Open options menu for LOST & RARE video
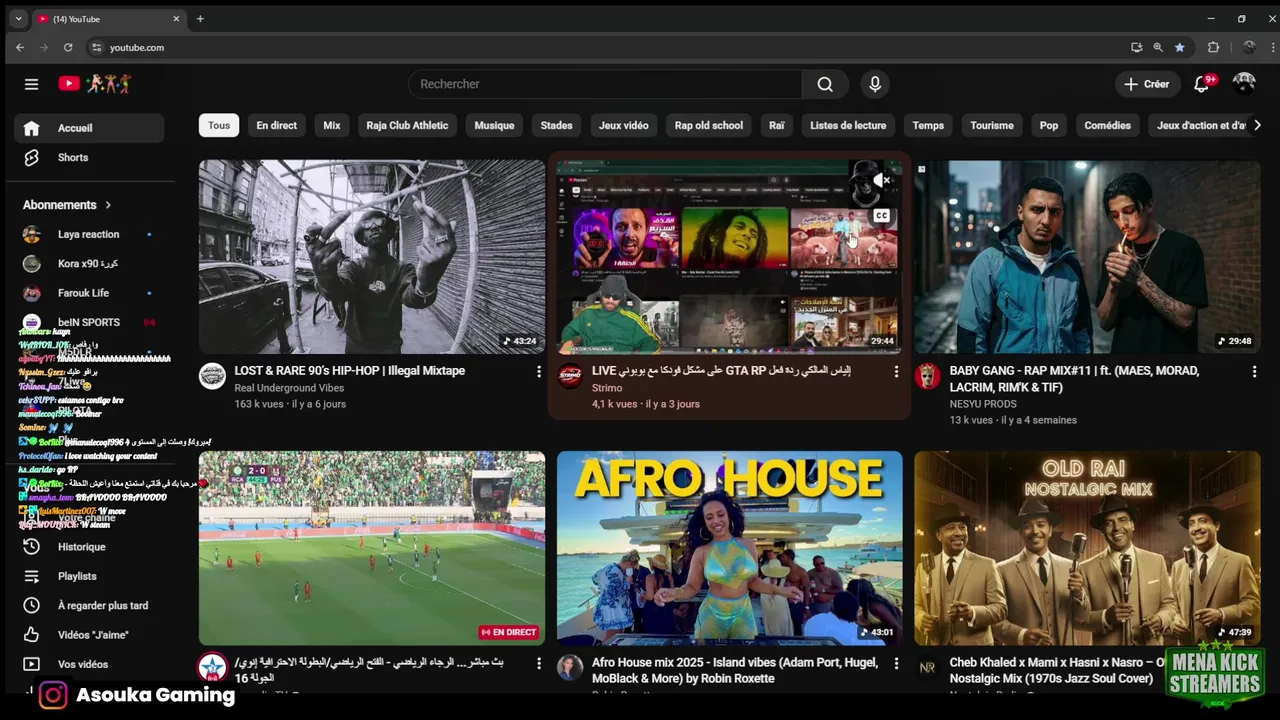This screenshot has height=720, width=1280. pyautogui.click(x=539, y=372)
